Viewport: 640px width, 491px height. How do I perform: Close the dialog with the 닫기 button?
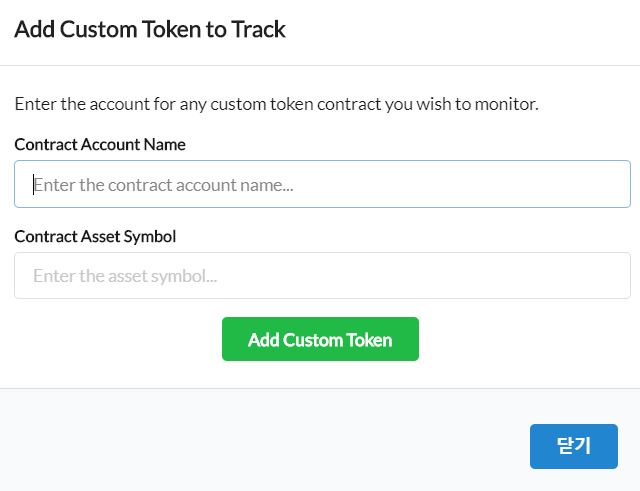tap(573, 446)
